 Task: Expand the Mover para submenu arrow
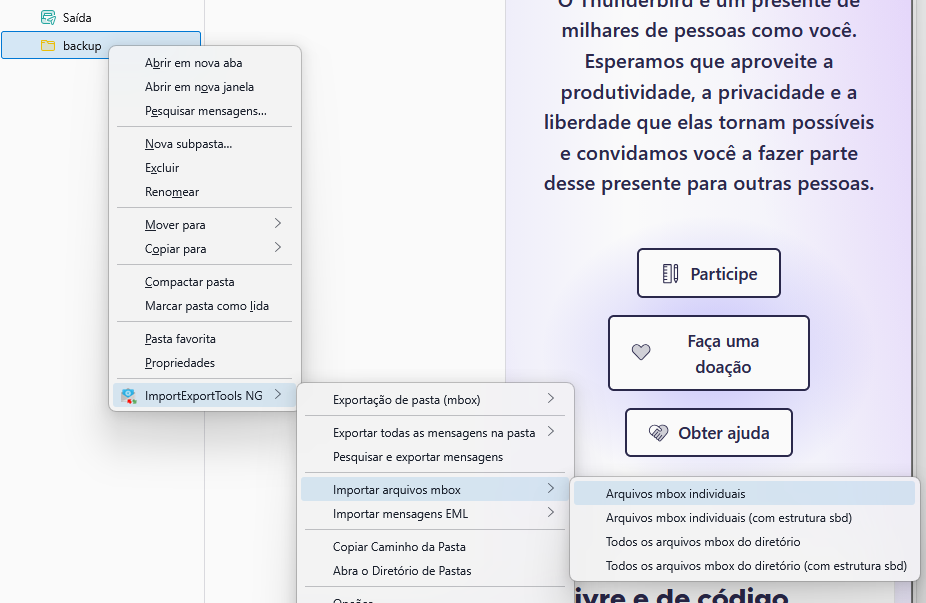point(278,223)
